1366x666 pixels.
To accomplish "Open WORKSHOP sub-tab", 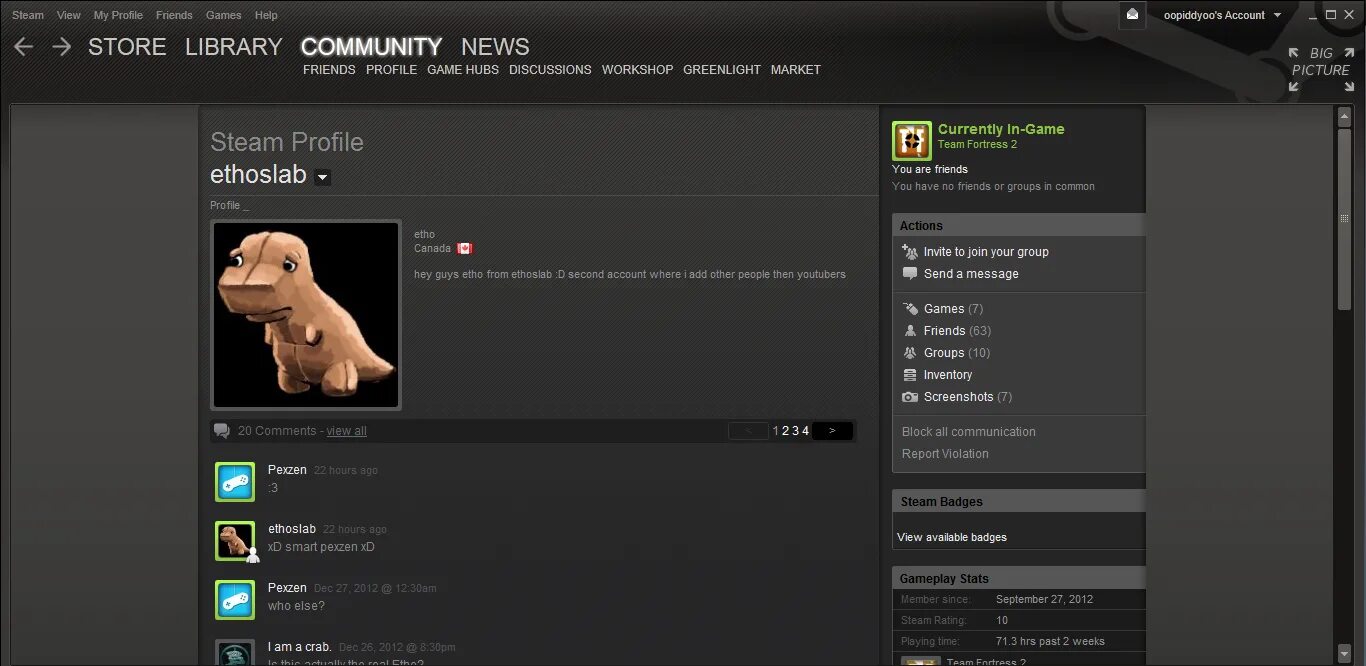I will click(x=637, y=70).
